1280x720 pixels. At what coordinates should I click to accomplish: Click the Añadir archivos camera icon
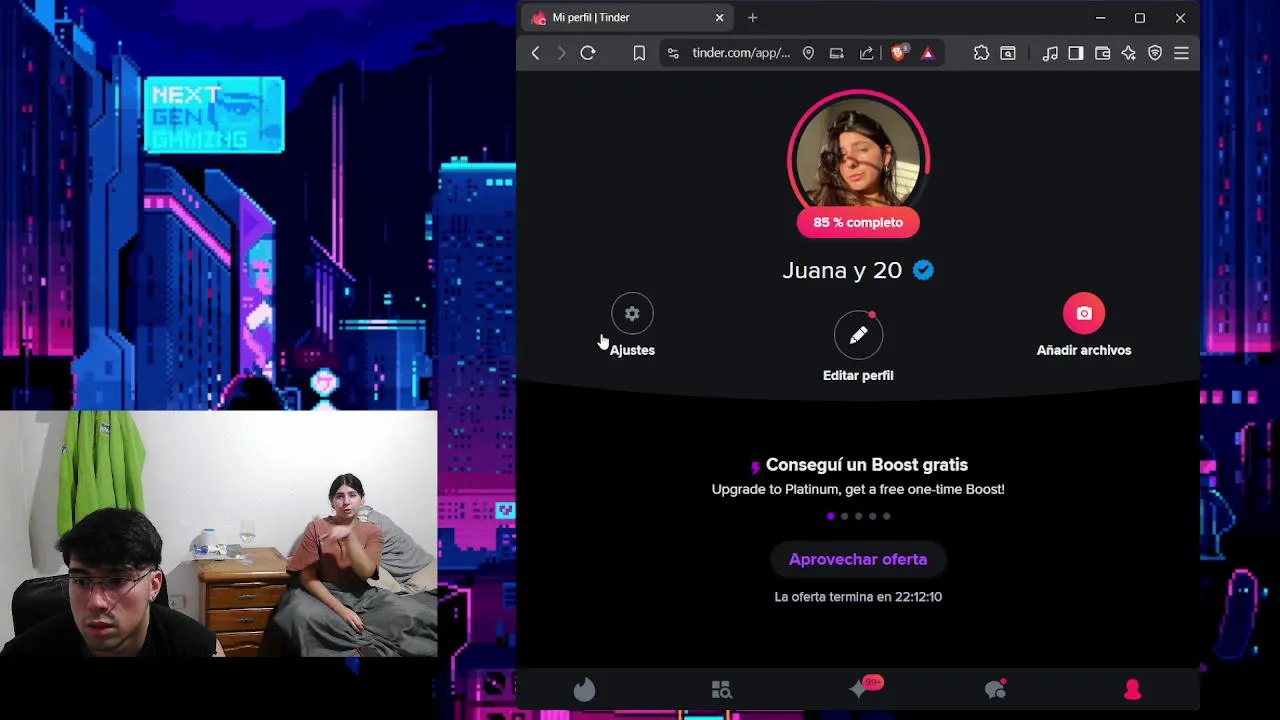[1084, 314]
